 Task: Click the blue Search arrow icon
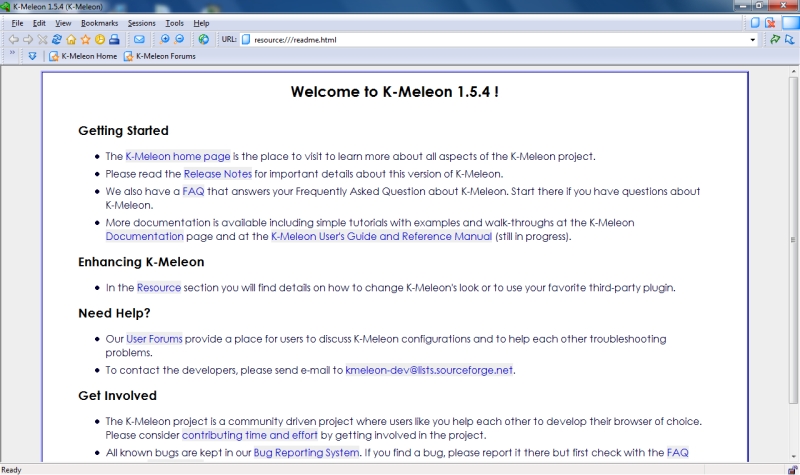[x=789, y=39]
